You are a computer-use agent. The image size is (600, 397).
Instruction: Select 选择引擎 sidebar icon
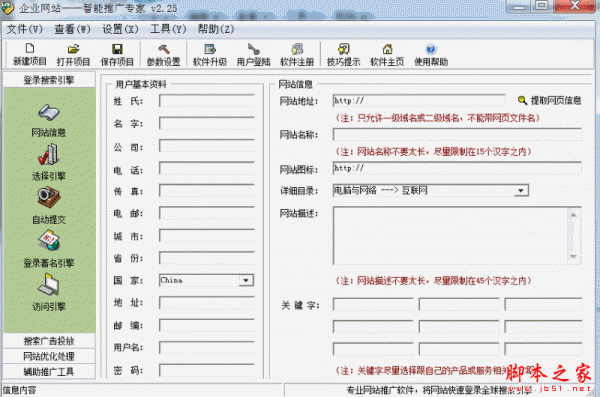[49, 154]
